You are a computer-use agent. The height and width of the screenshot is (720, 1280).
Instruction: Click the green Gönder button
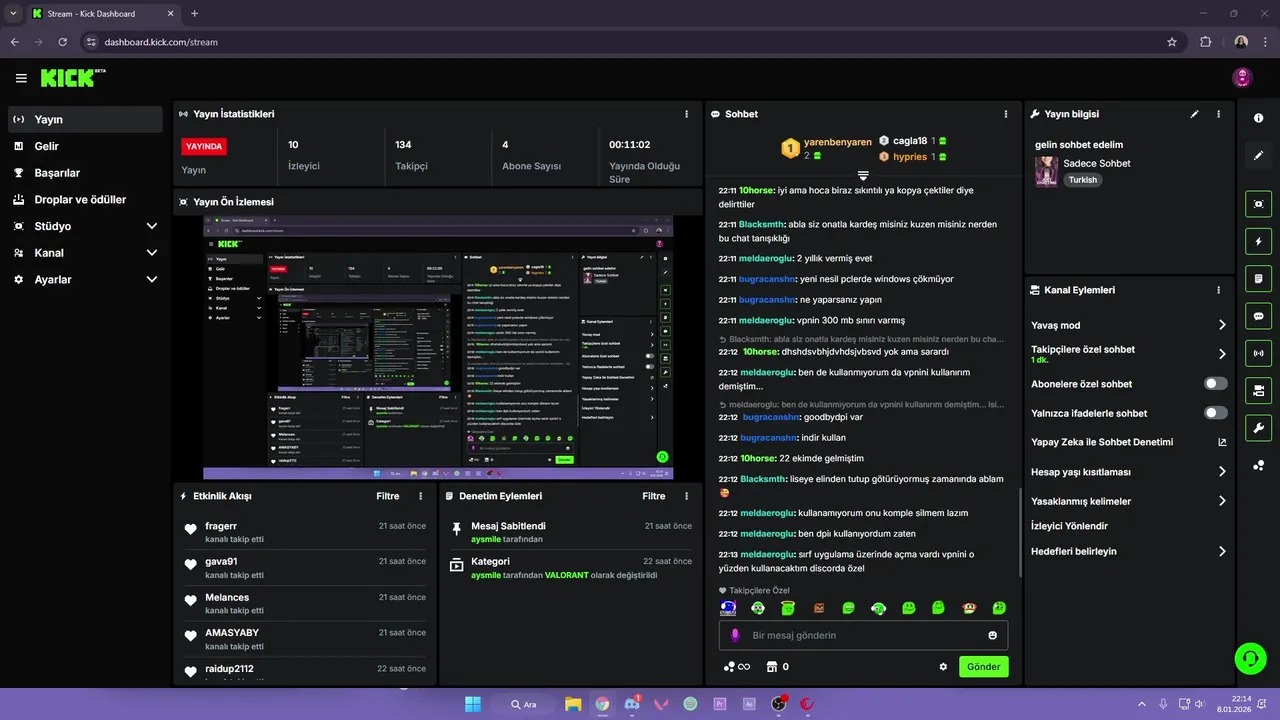[984, 667]
